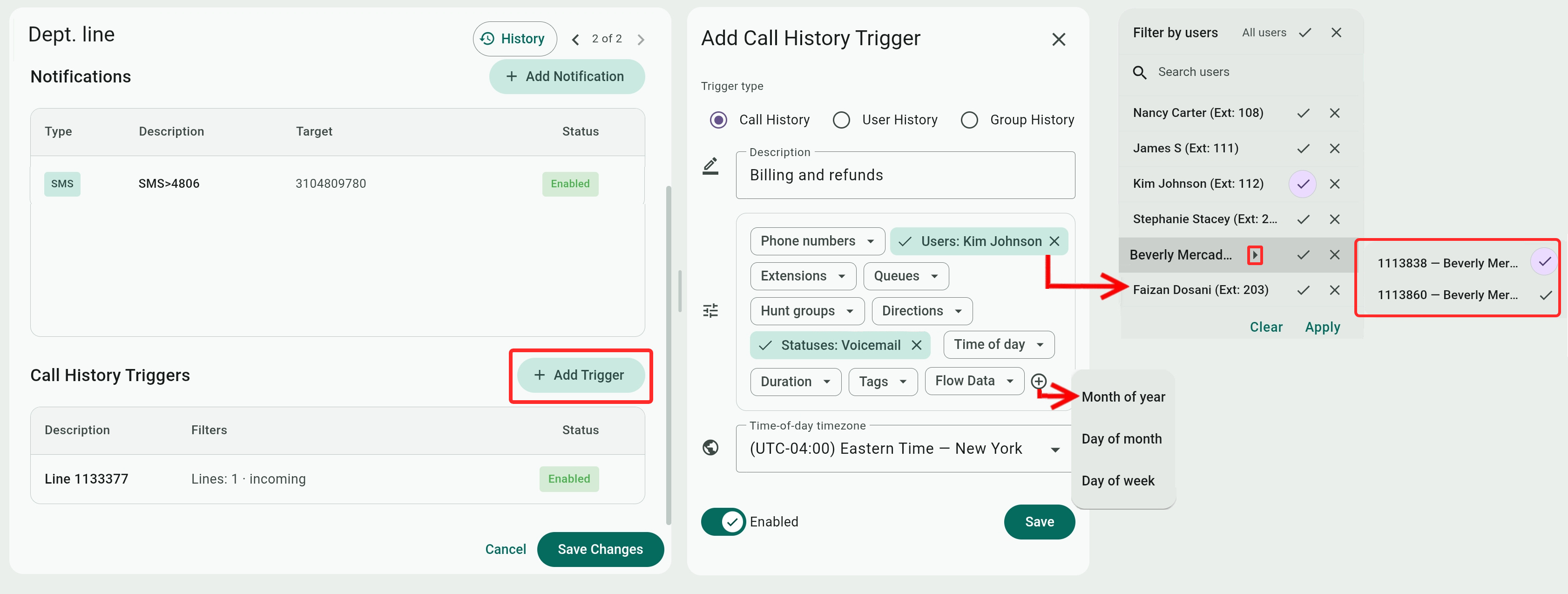
Task: Toggle the Enabled switch off
Action: tap(723, 522)
